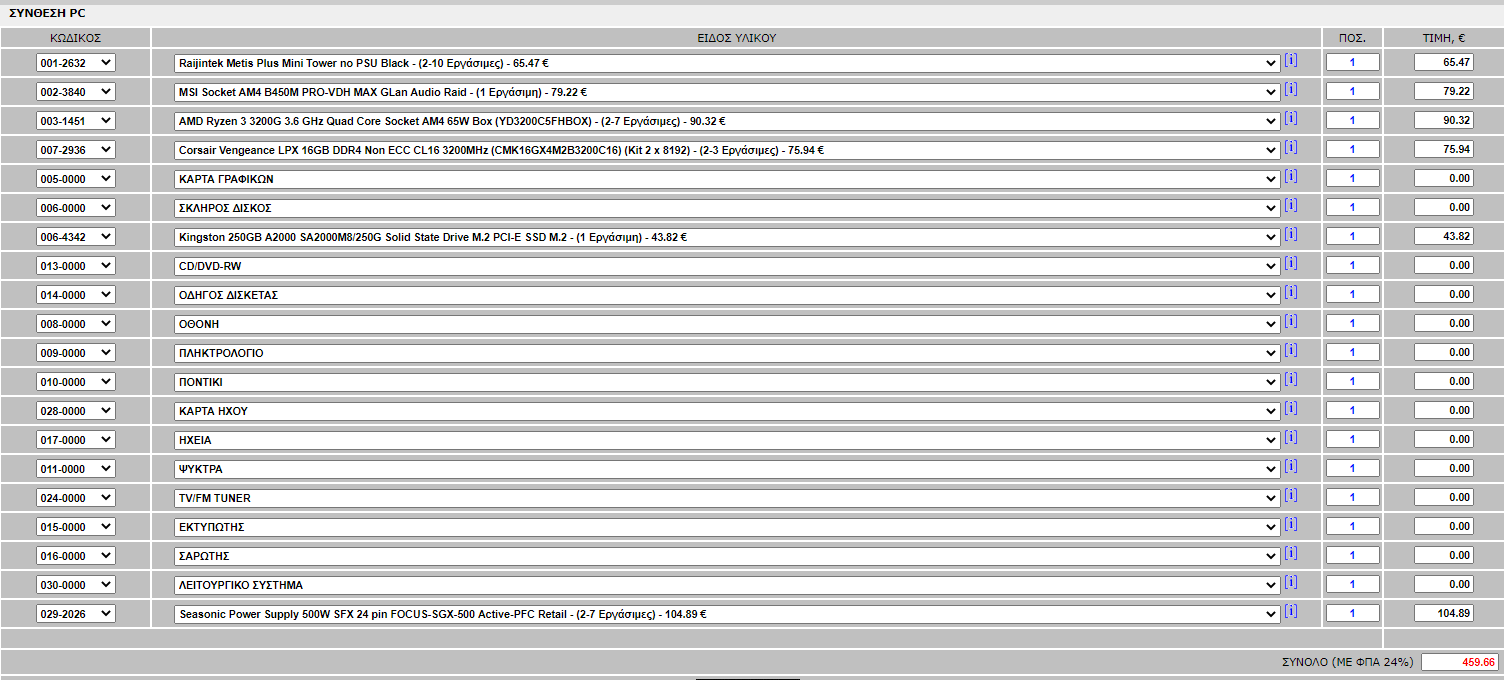Click the 43.82 price field
The width and height of the screenshot is (1504, 680).
[1444, 236]
